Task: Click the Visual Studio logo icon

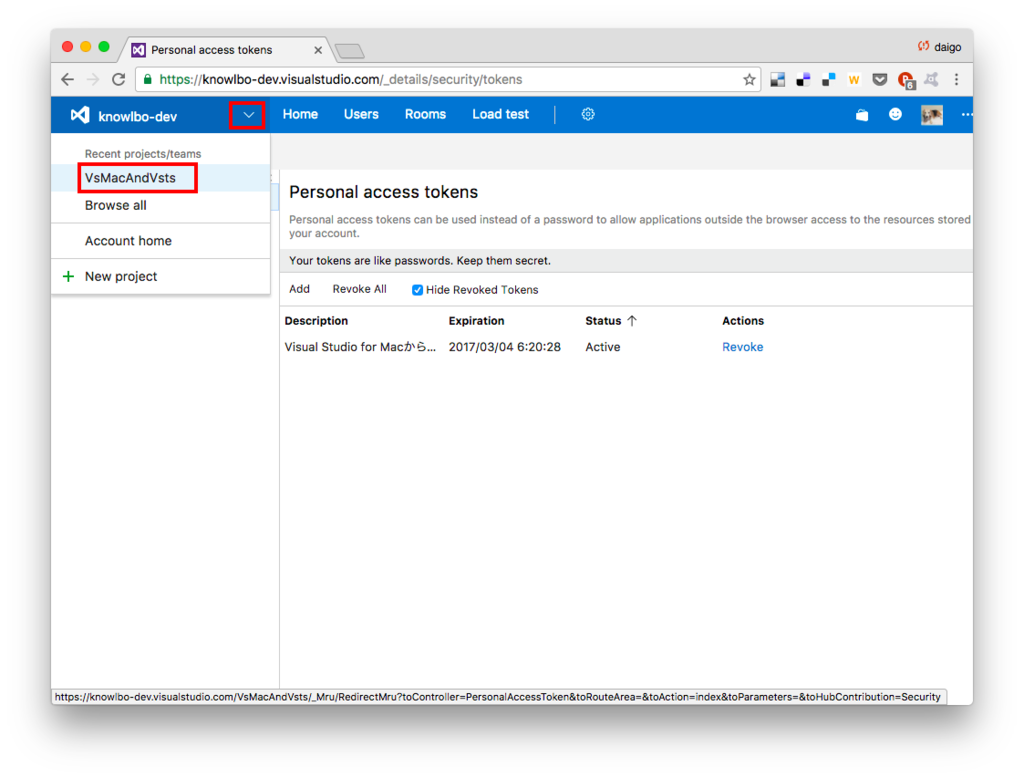Action: tap(80, 115)
